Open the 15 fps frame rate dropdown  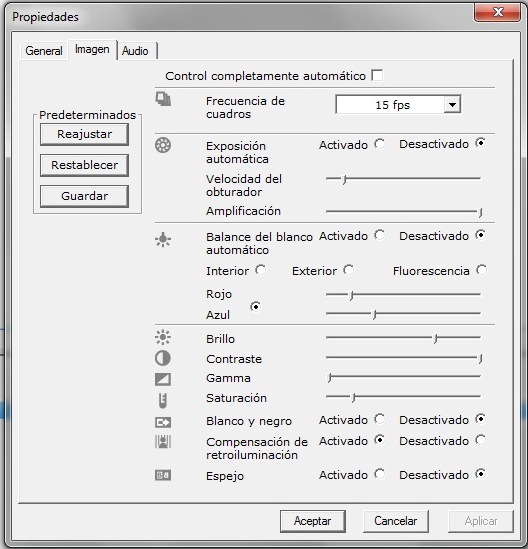pos(452,104)
